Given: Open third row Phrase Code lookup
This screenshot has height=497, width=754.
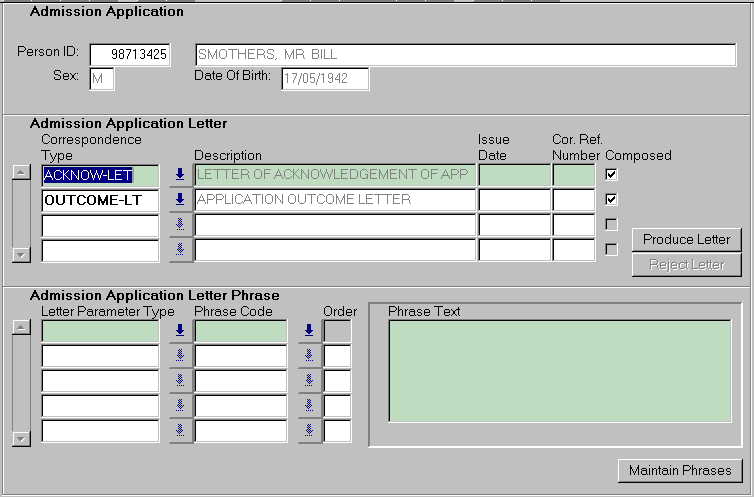Looking at the screenshot, I should pyautogui.click(x=309, y=381).
